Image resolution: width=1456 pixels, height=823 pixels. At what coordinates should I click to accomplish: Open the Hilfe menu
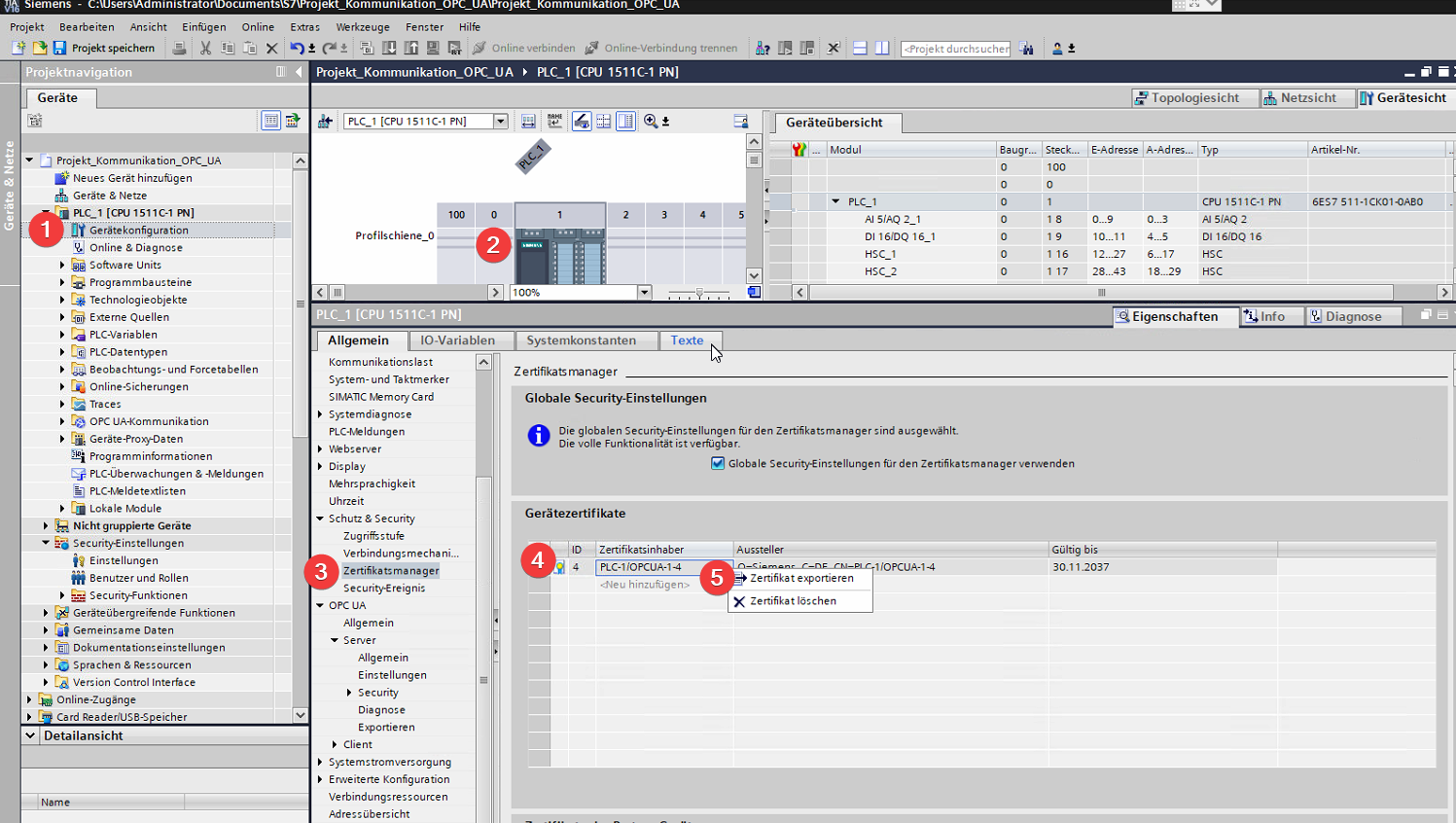470,27
